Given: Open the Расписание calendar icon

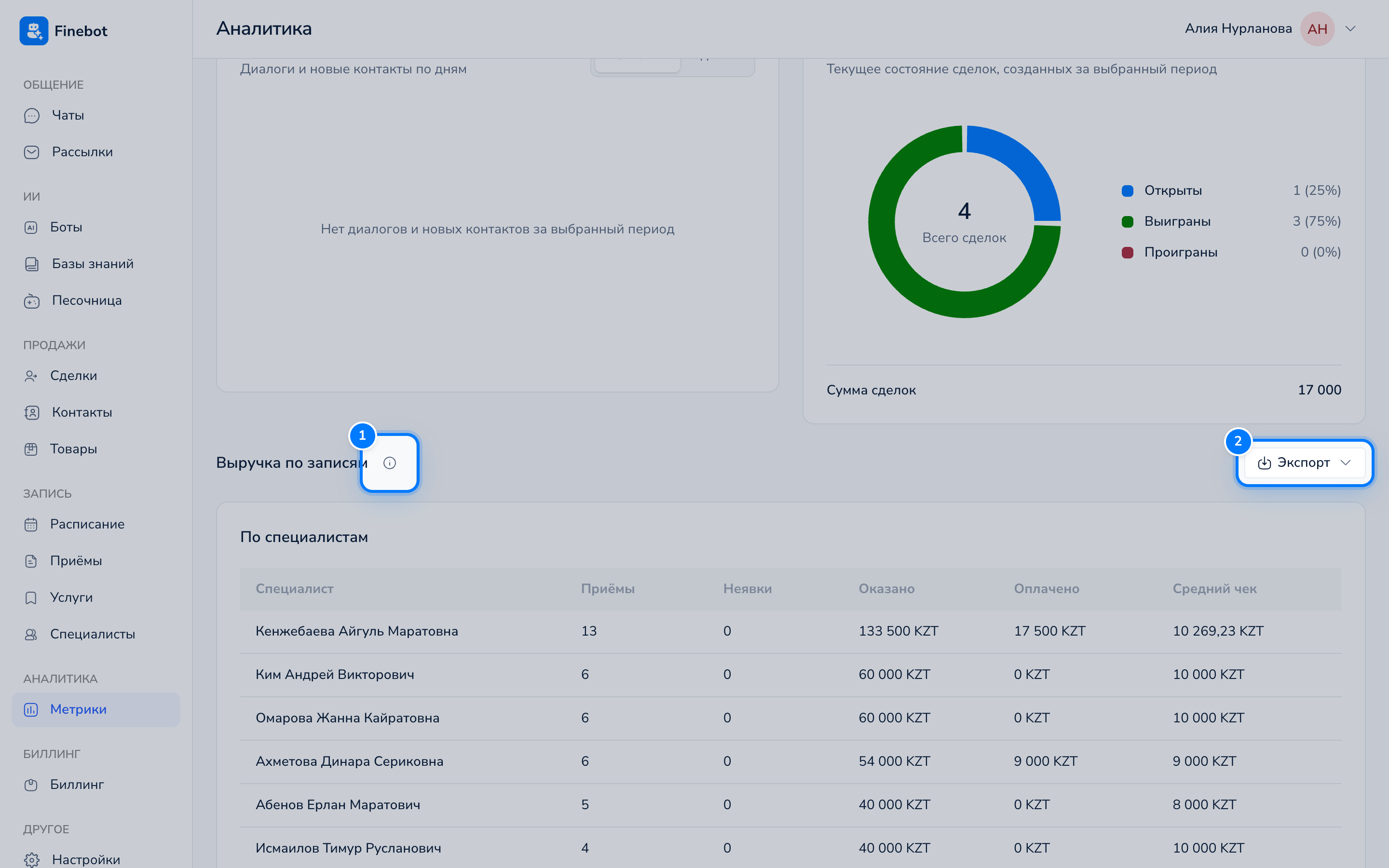Looking at the screenshot, I should 31,524.
